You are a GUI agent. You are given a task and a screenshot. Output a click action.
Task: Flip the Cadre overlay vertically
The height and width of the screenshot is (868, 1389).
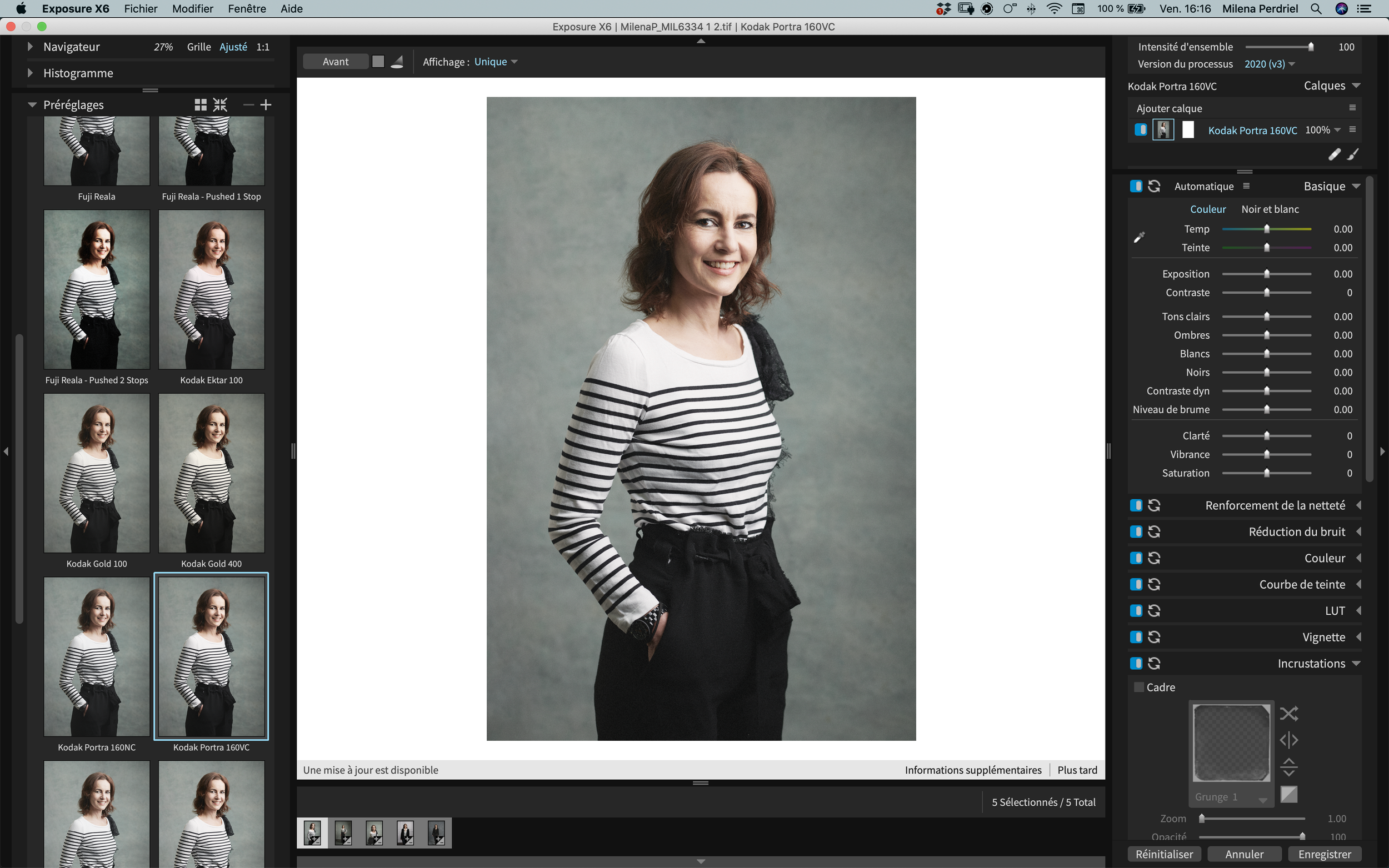click(x=1288, y=767)
